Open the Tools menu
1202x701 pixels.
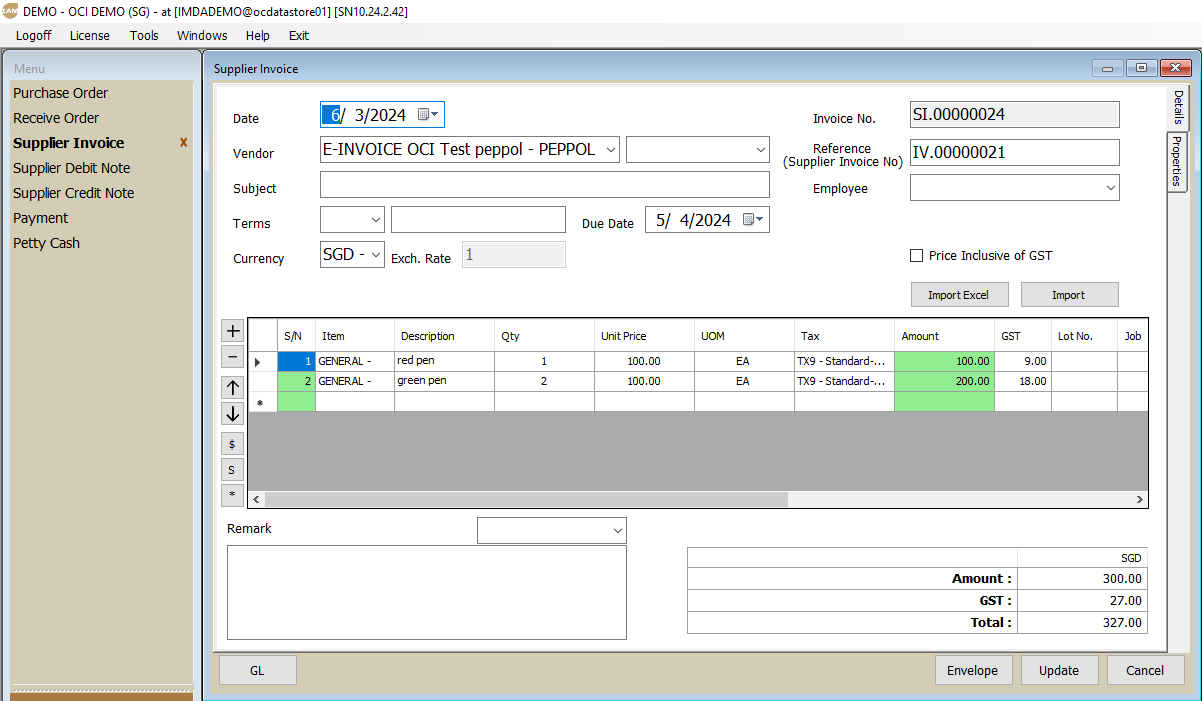pyautogui.click(x=144, y=35)
